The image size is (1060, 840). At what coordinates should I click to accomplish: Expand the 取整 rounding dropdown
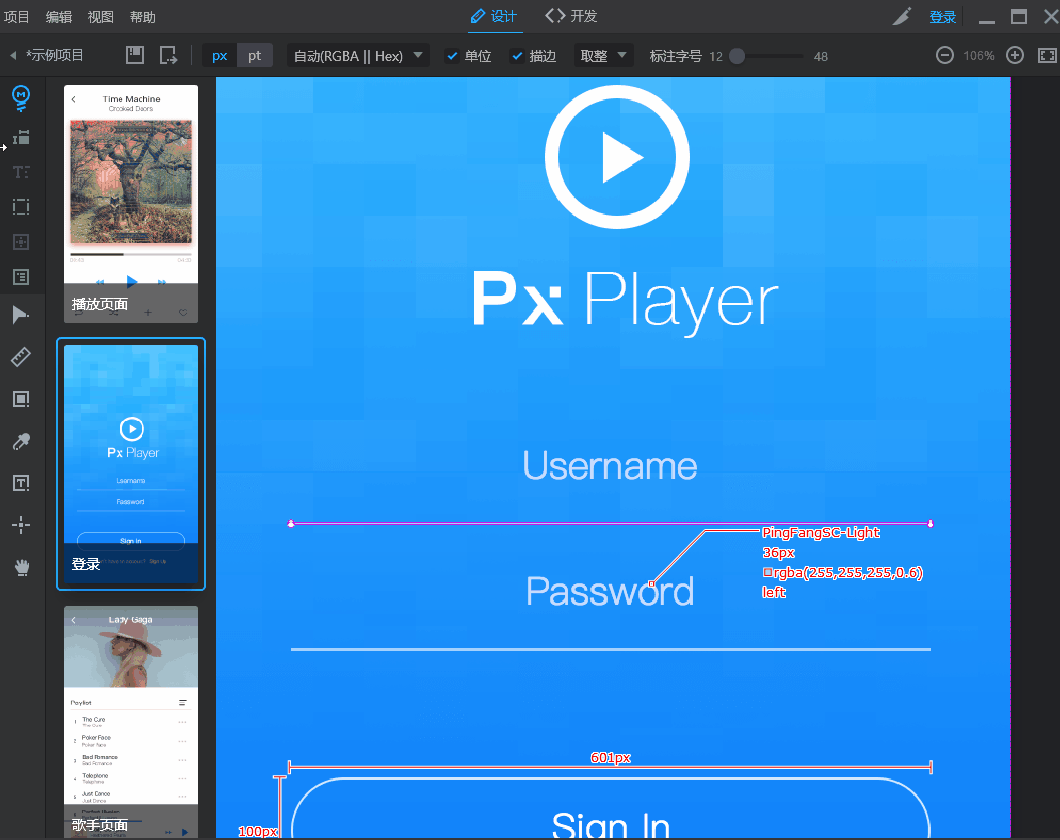pos(604,55)
